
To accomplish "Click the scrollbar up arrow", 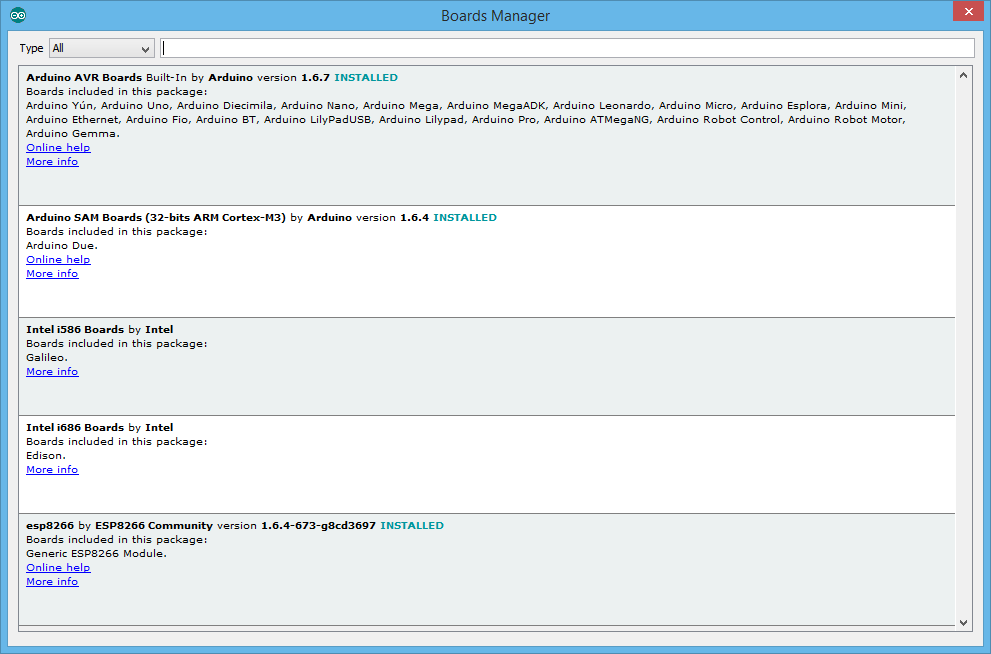I will 963,75.
